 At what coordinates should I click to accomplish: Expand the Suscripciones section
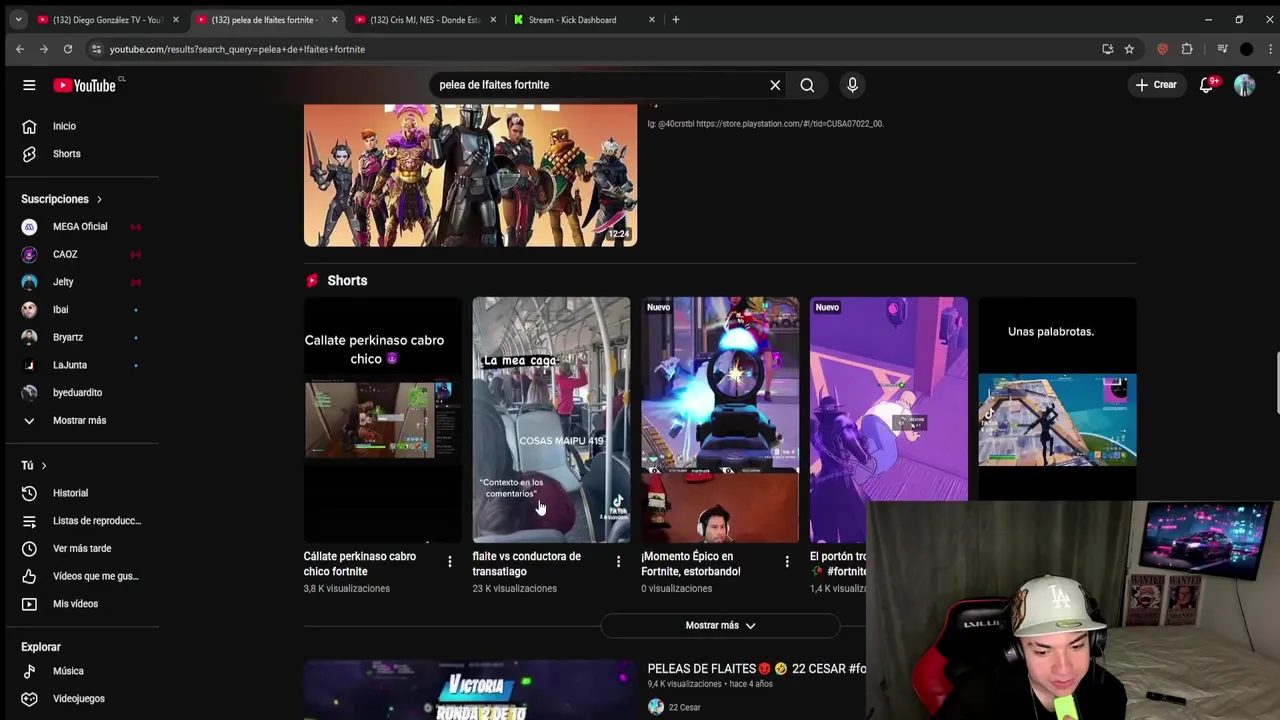62,199
